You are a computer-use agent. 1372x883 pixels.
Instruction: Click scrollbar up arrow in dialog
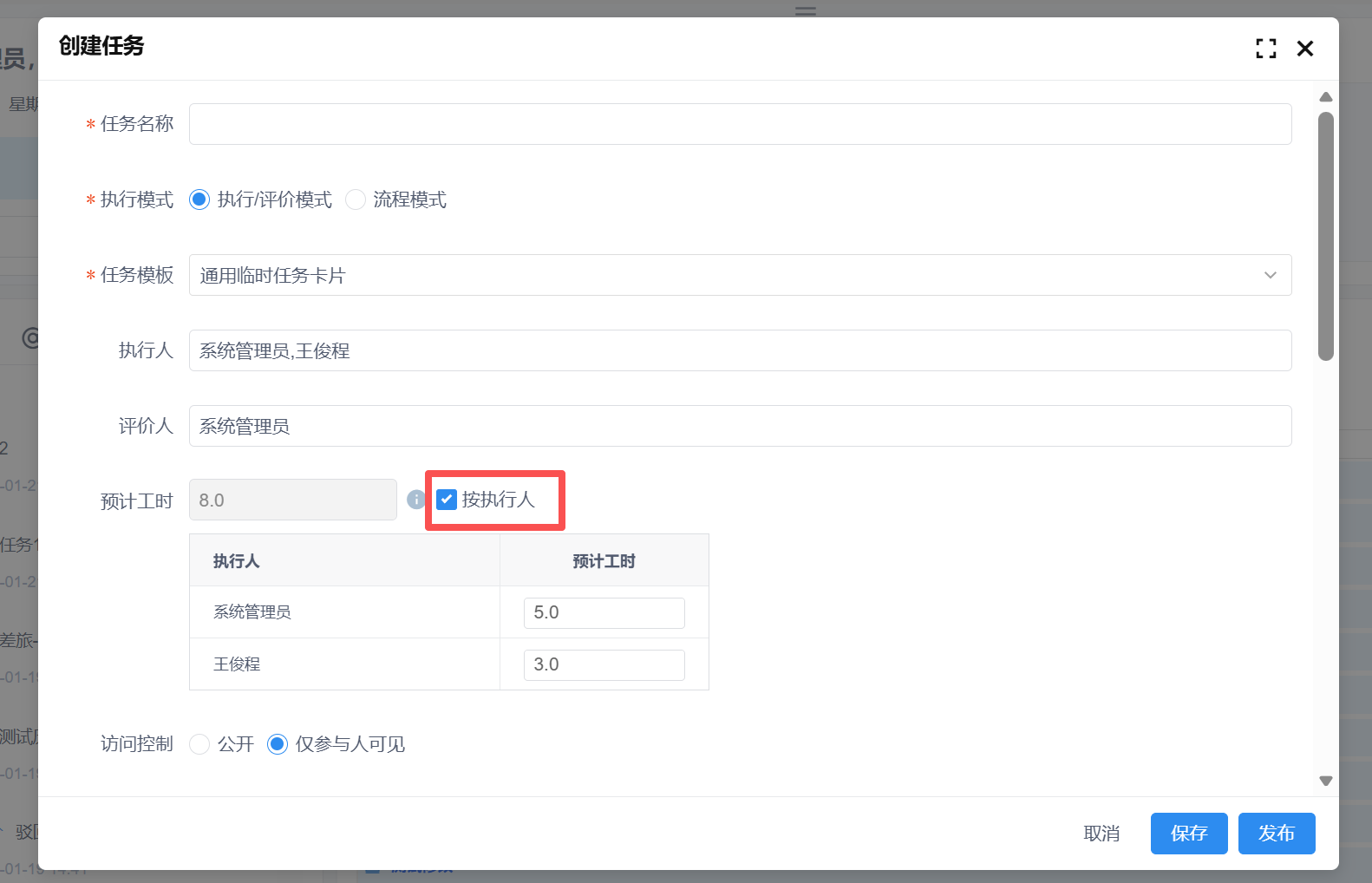(1325, 97)
